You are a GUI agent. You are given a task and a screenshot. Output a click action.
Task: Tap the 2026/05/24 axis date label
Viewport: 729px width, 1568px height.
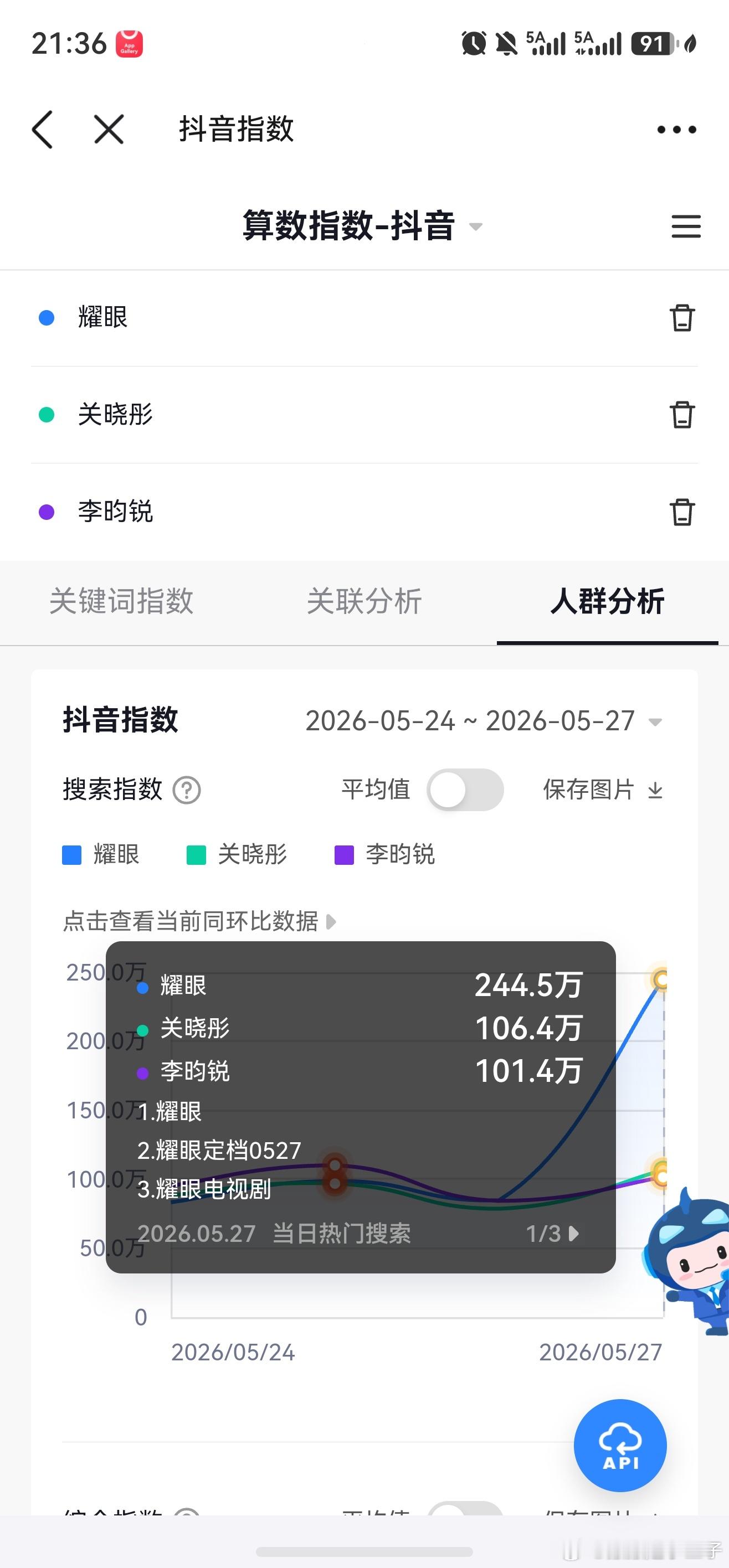click(233, 1353)
